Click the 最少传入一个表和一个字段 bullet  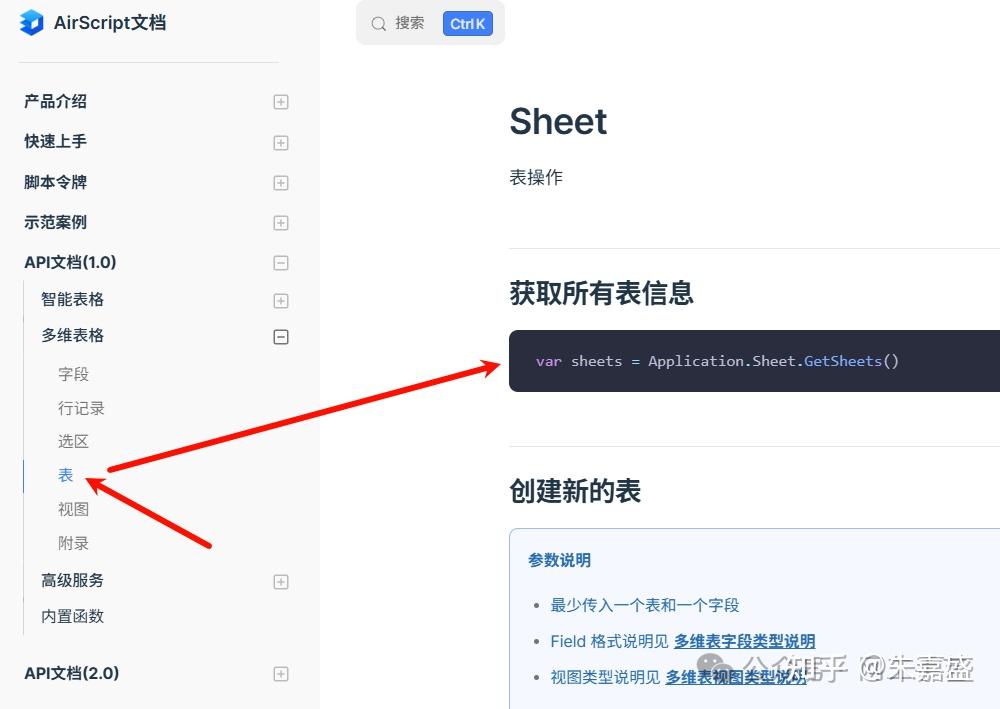coord(645,605)
